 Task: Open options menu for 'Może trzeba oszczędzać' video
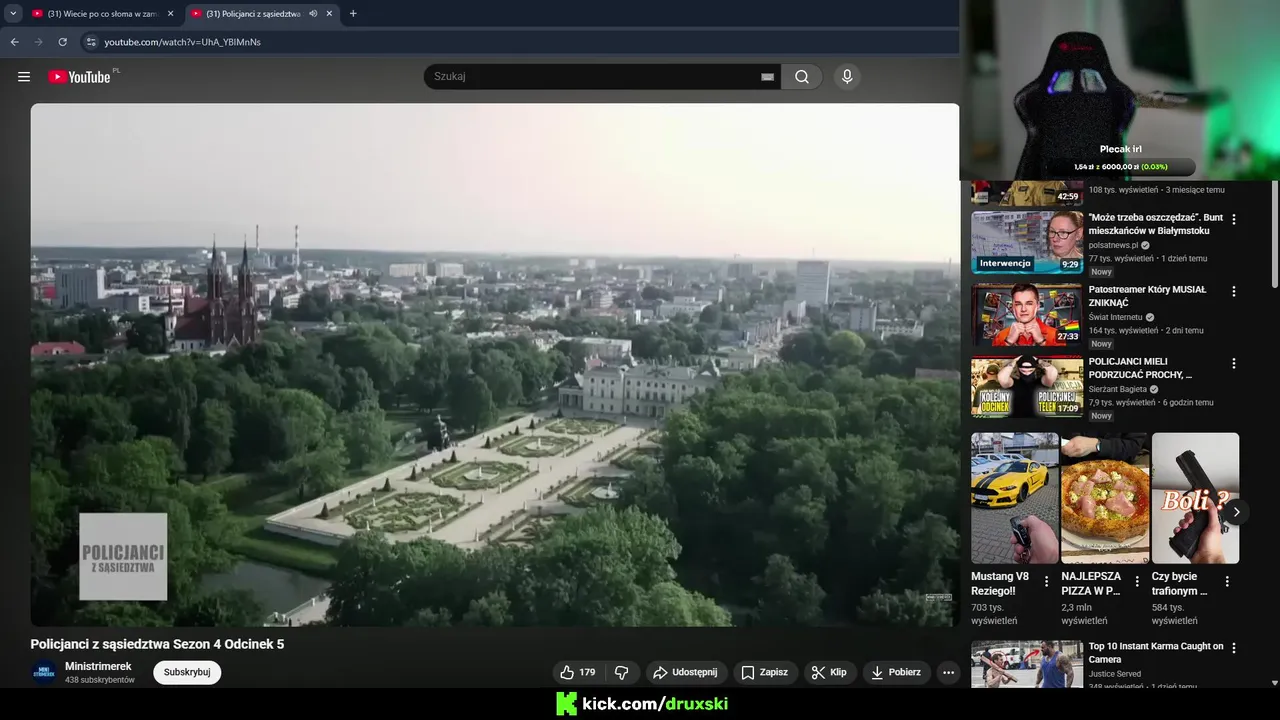point(1233,220)
